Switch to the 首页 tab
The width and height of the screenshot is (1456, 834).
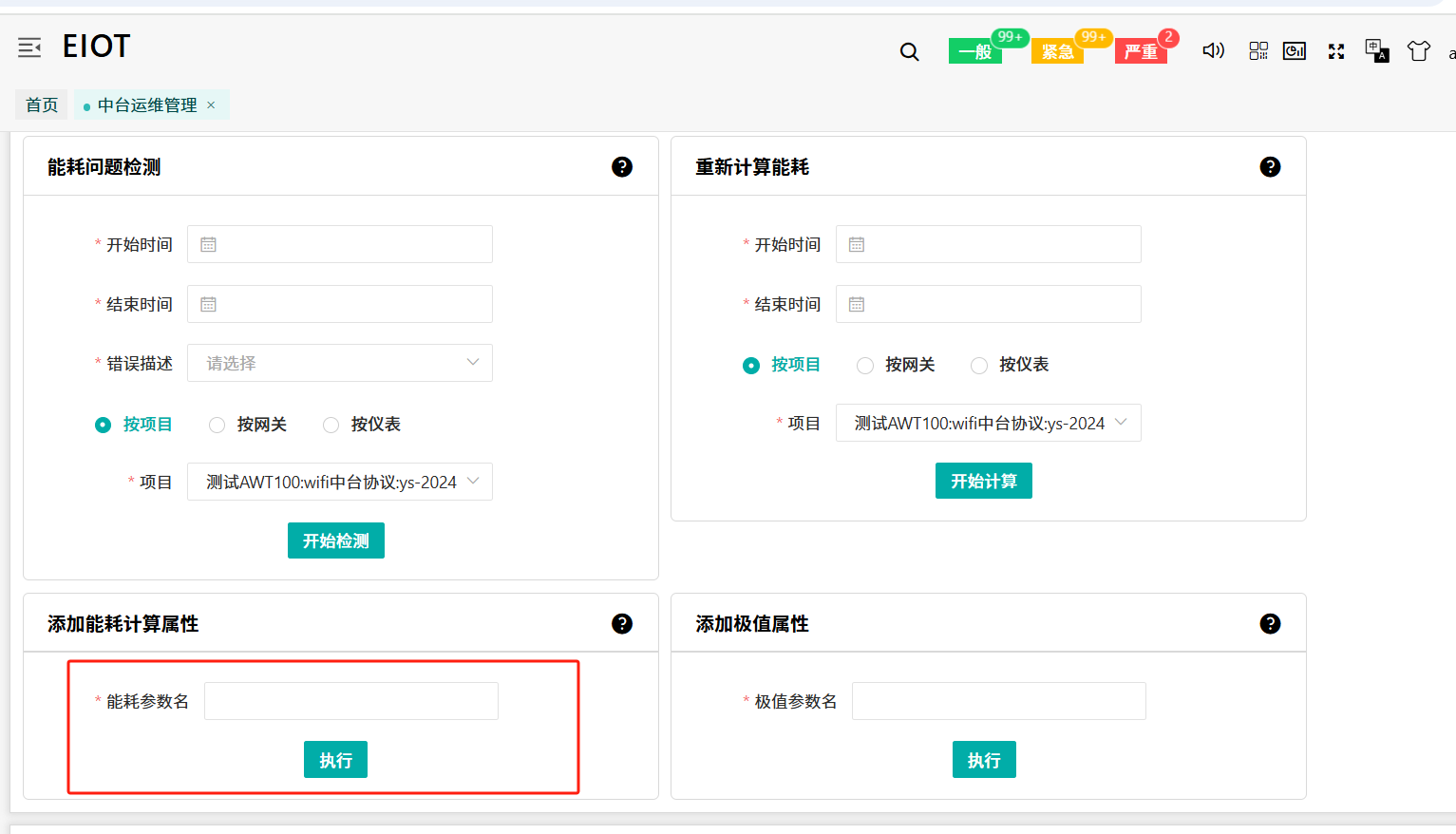tap(42, 105)
